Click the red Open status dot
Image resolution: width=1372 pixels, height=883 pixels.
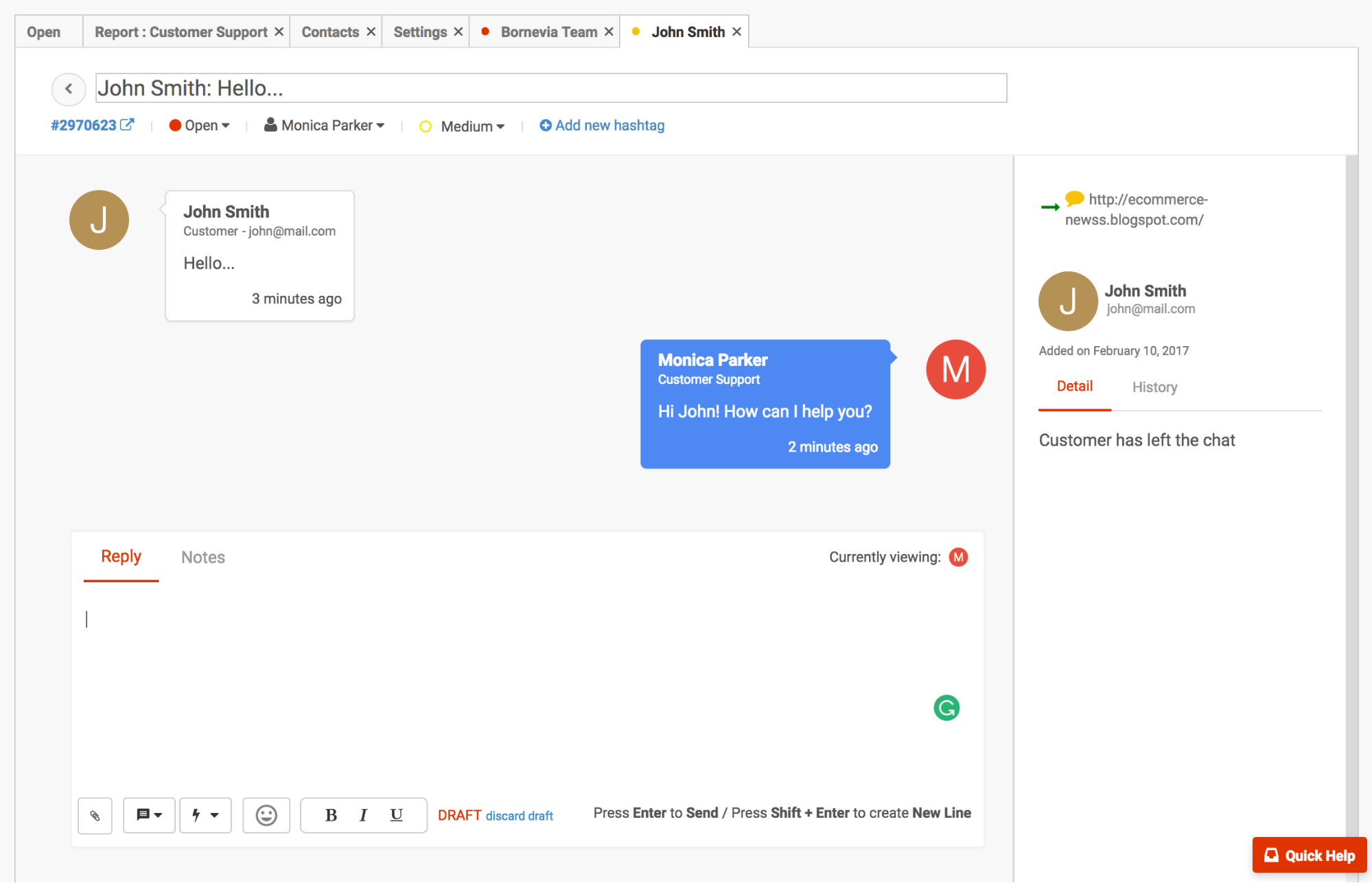coord(175,125)
